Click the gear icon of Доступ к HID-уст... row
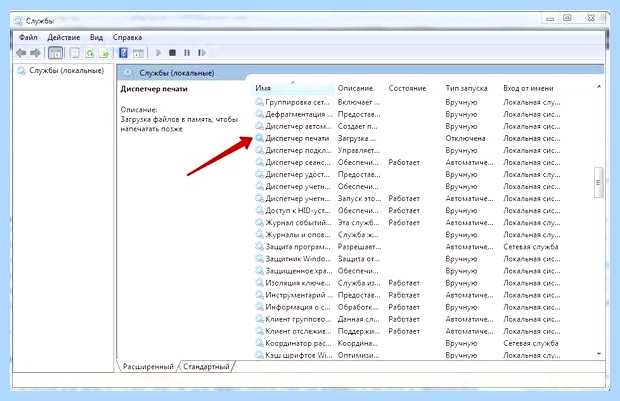620x401 pixels. pos(259,210)
